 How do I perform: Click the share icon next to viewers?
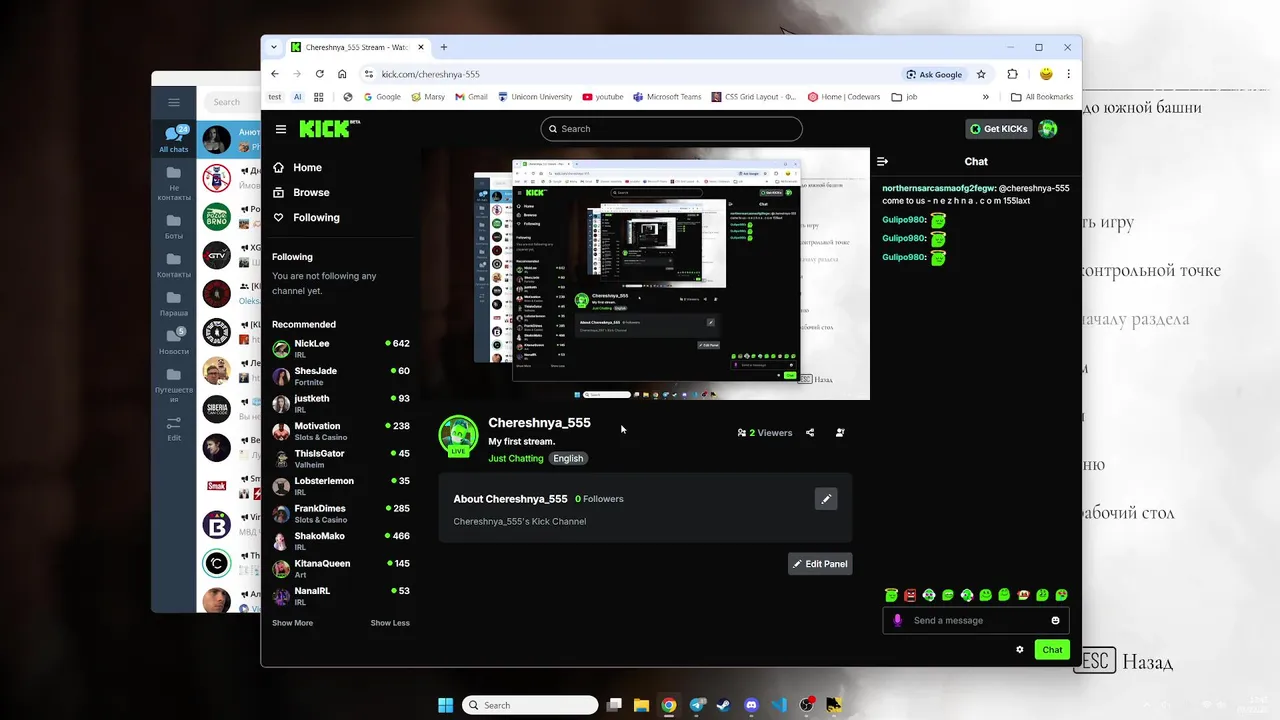810,433
